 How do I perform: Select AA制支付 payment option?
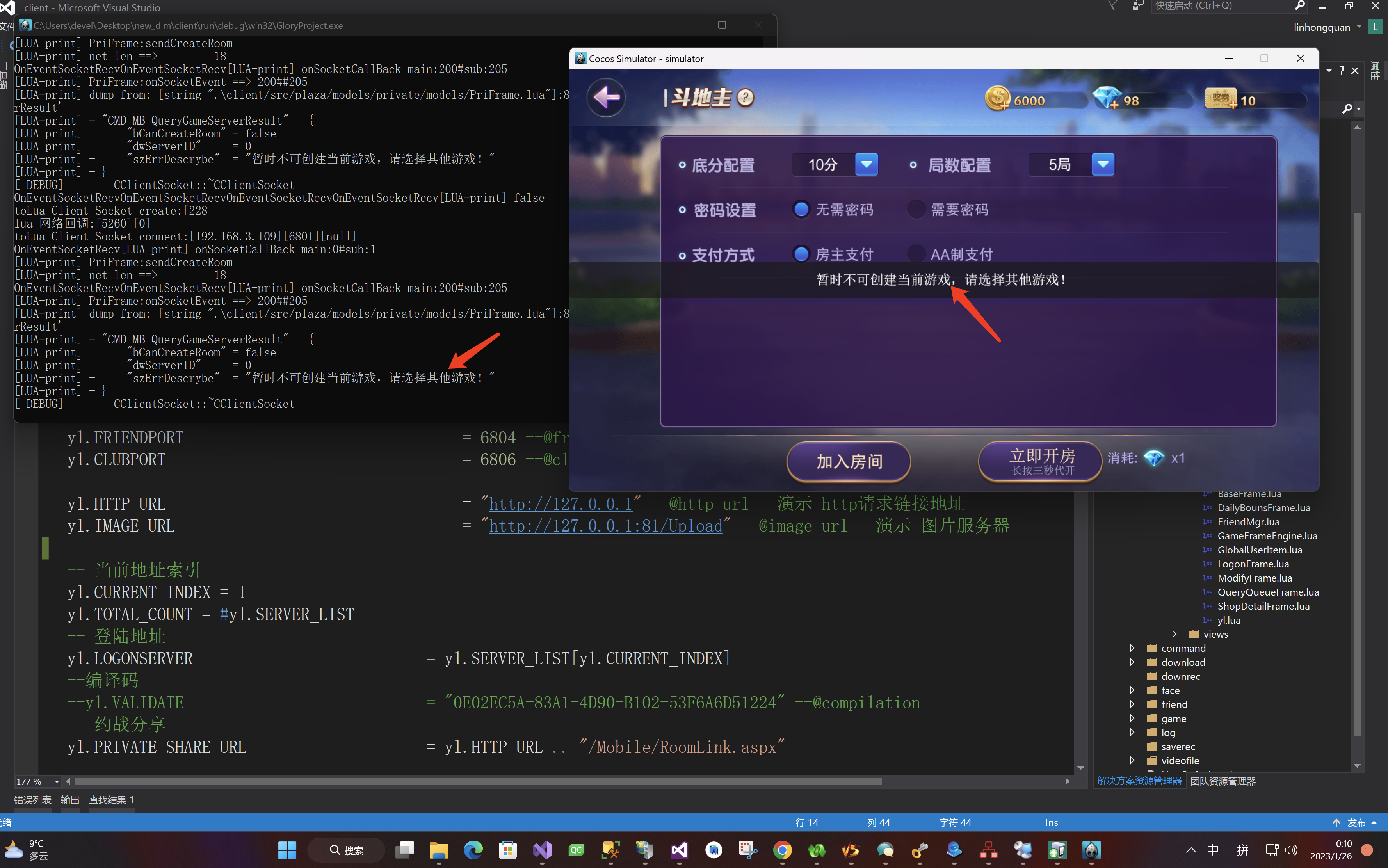[916, 254]
